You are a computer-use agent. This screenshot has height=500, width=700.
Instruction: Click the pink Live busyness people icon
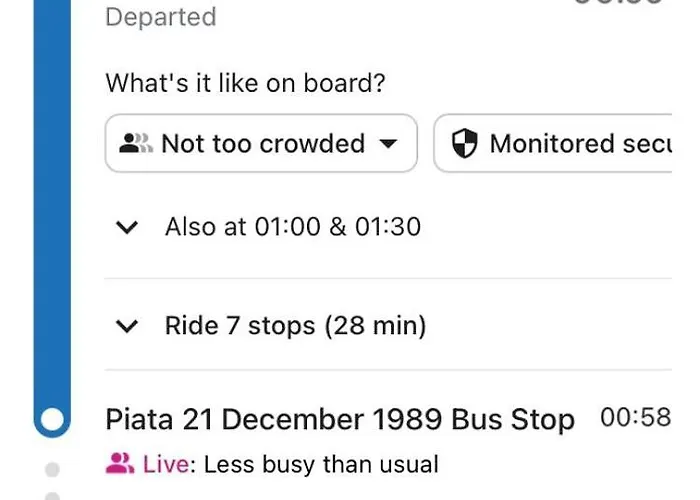tap(119, 463)
